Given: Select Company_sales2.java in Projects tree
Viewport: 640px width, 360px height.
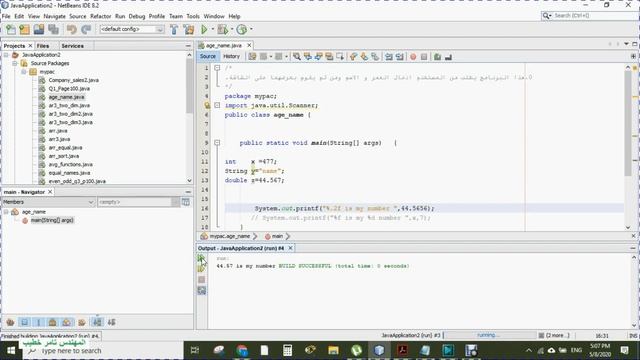Looking at the screenshot, I should pyautogui.click(x=73, y=80).
